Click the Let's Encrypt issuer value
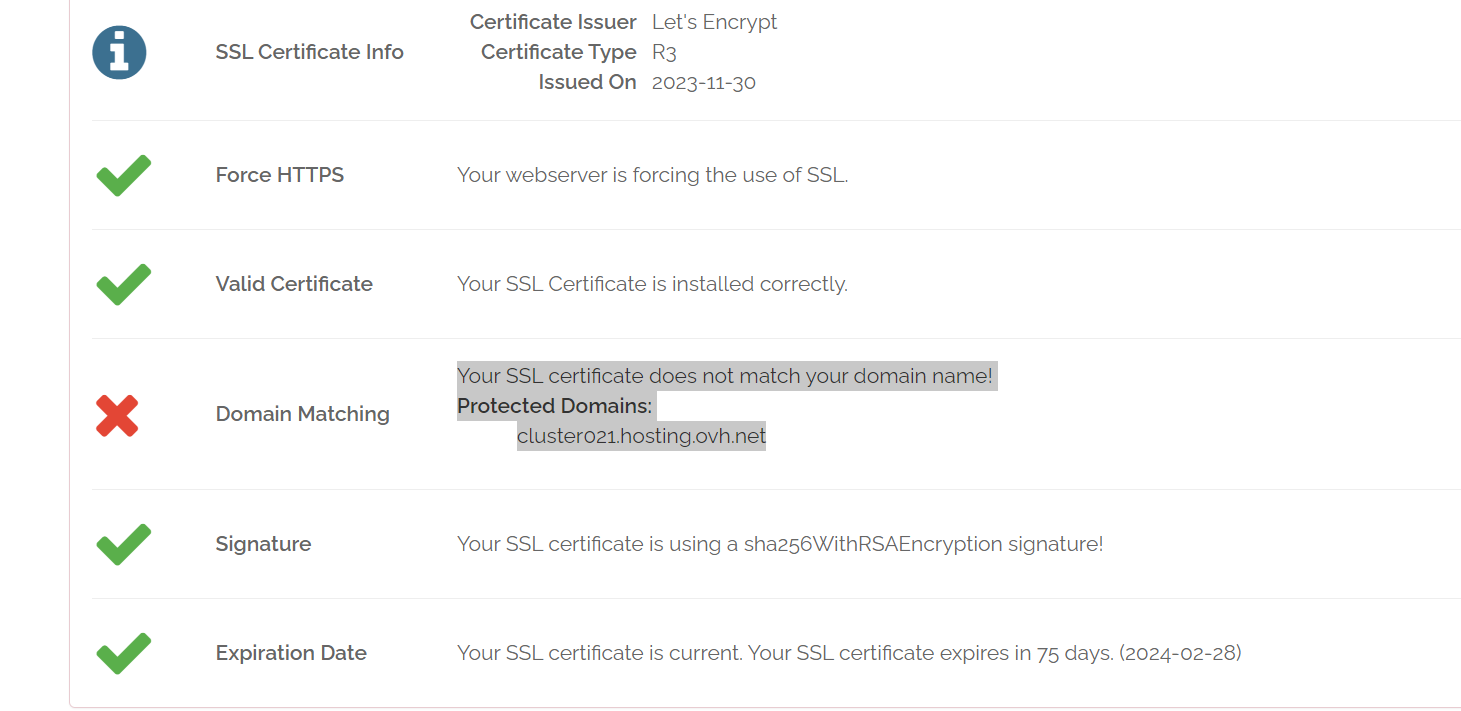 [714, 22]
